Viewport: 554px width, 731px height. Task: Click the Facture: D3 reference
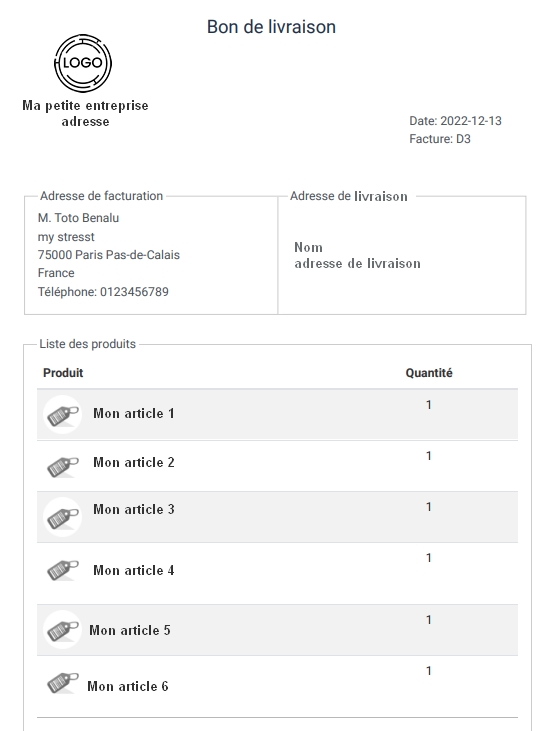tap(440, 139)
